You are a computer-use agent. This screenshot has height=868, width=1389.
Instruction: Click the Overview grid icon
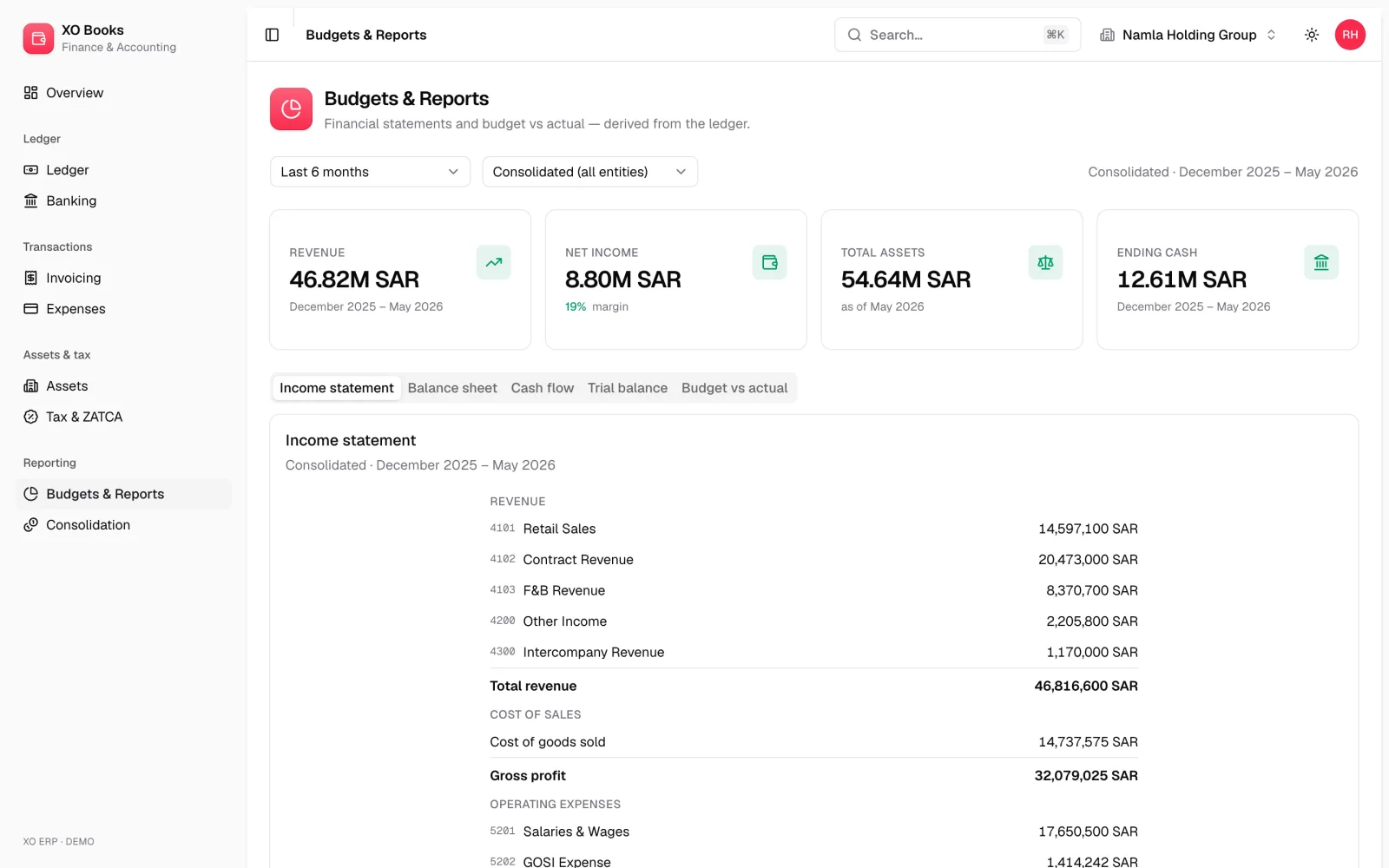pos(30,93)
